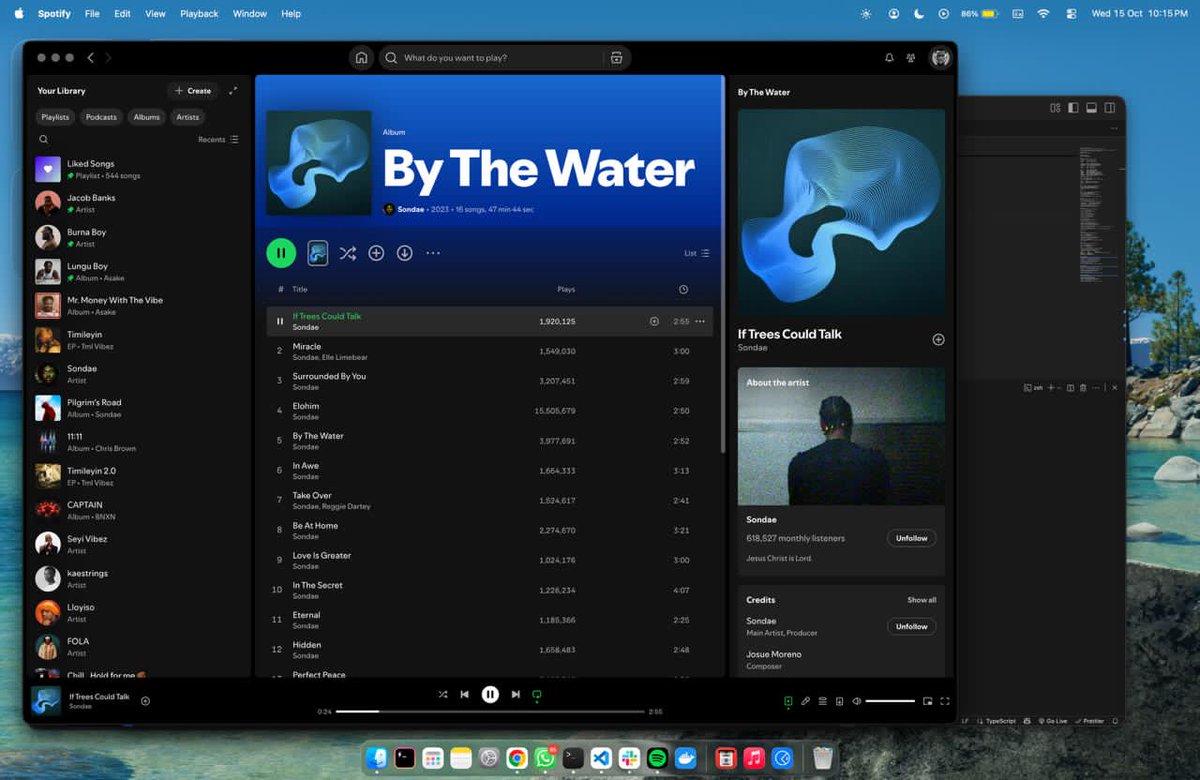This screenshot has height=780, width=1200.
Task: Open the List view dropdown
Action: [697, 253]
